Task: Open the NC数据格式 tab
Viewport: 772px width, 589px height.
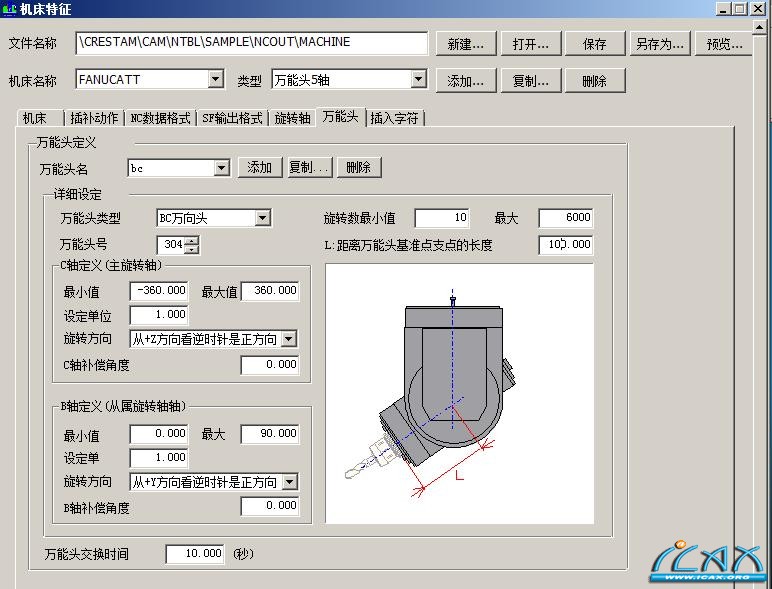Action: 160,118
